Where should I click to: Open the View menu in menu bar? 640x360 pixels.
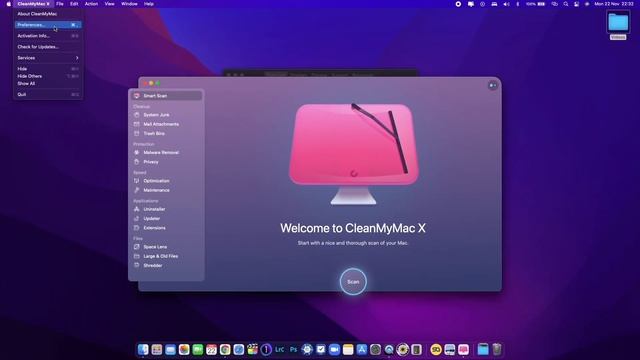pyautogui.click(x=109, y=4)
